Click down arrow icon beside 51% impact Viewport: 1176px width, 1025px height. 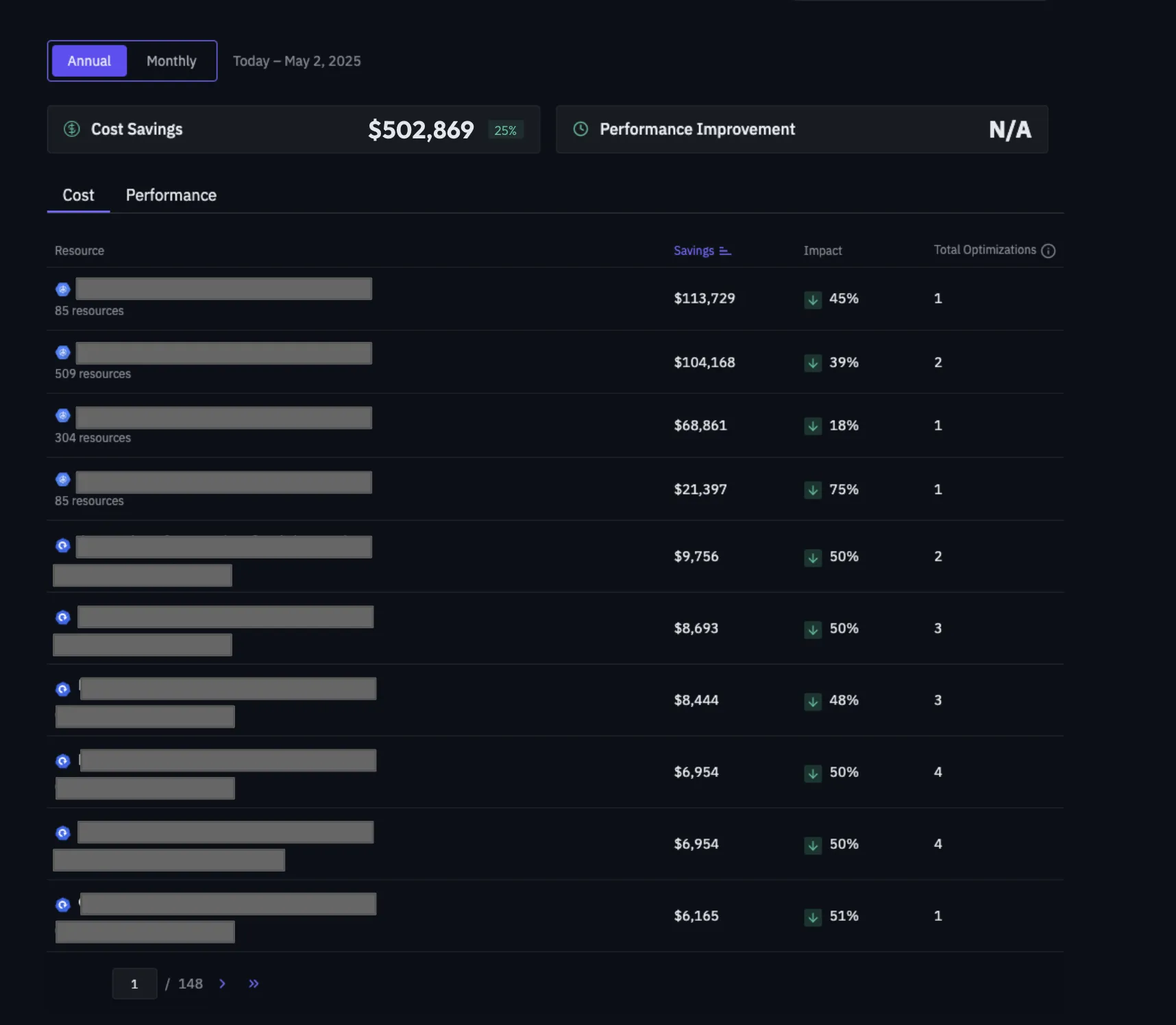click(813, 917)
